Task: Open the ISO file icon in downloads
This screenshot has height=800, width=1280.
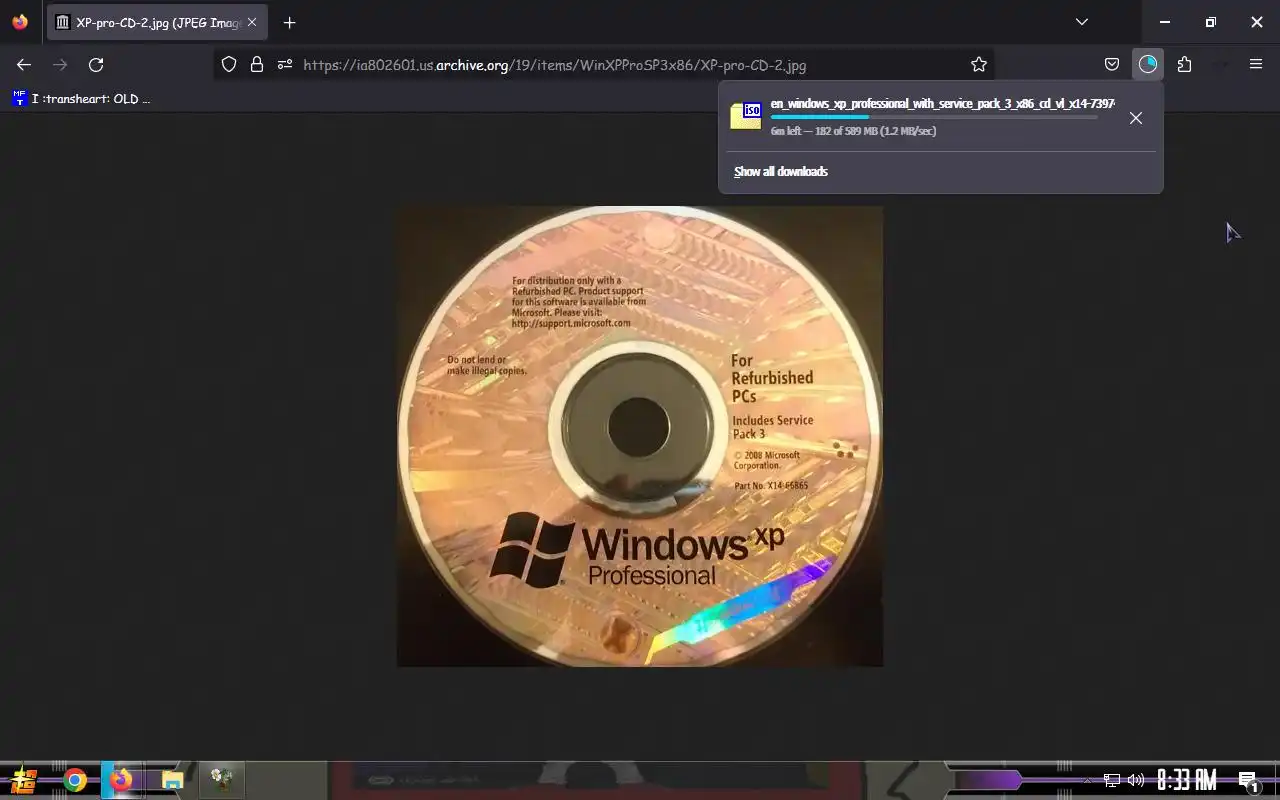Action: pyautogui.click(x=746, y=115)
